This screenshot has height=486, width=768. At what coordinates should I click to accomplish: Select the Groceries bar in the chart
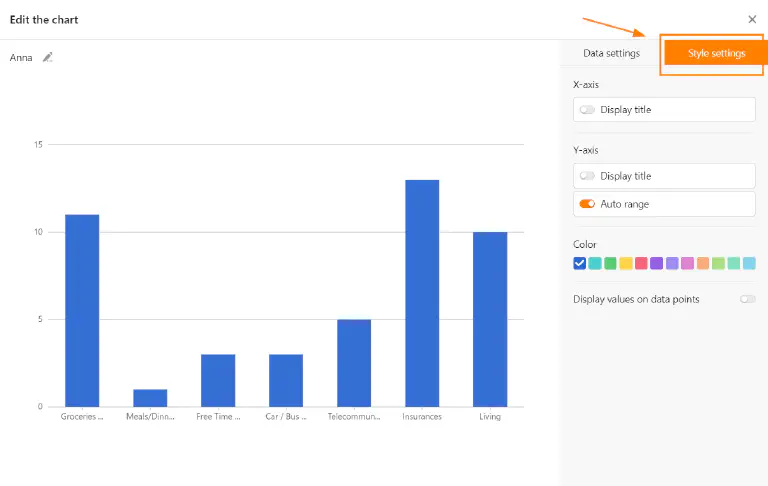coord(82,310)
